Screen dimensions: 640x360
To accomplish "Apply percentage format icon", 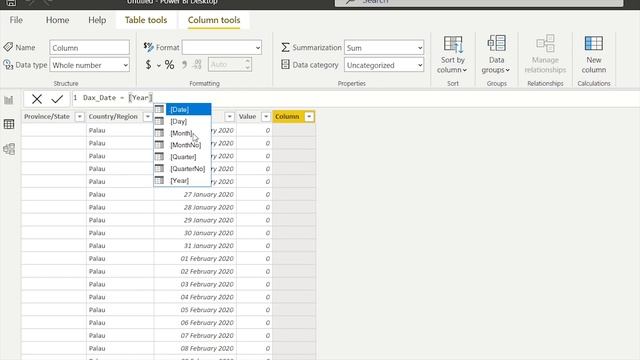I will pos(169,64).
